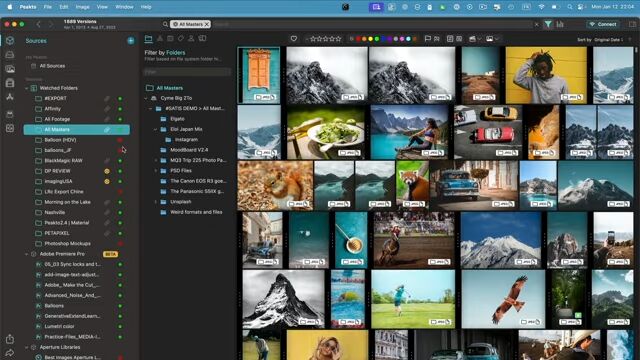The height and width of the screenshot is (360, 640).
Task: Click the Connect button
Action: coord(603,24)
